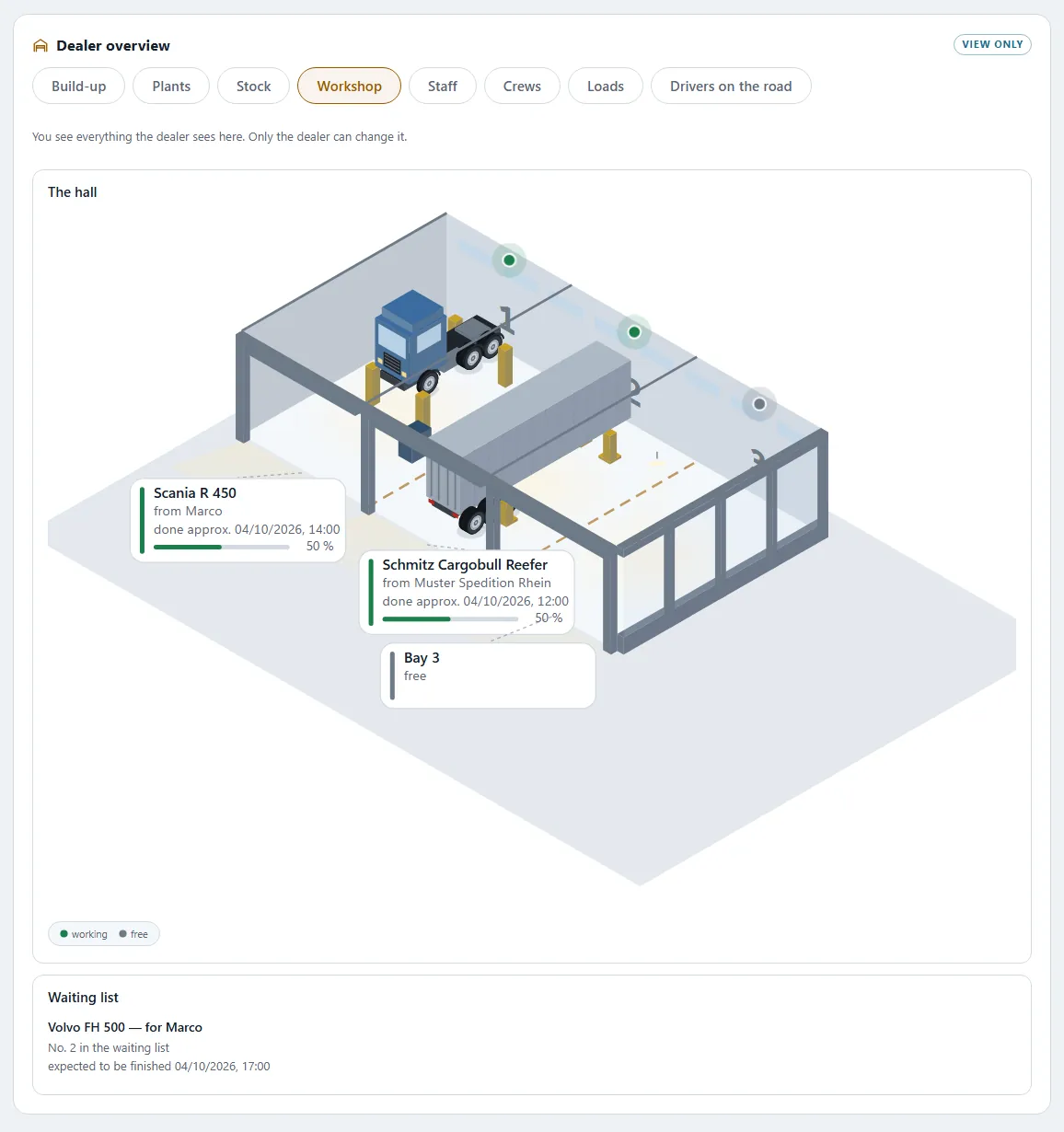Open the Stock tab
1064x1132 pixels.
[x=254, y=86]
